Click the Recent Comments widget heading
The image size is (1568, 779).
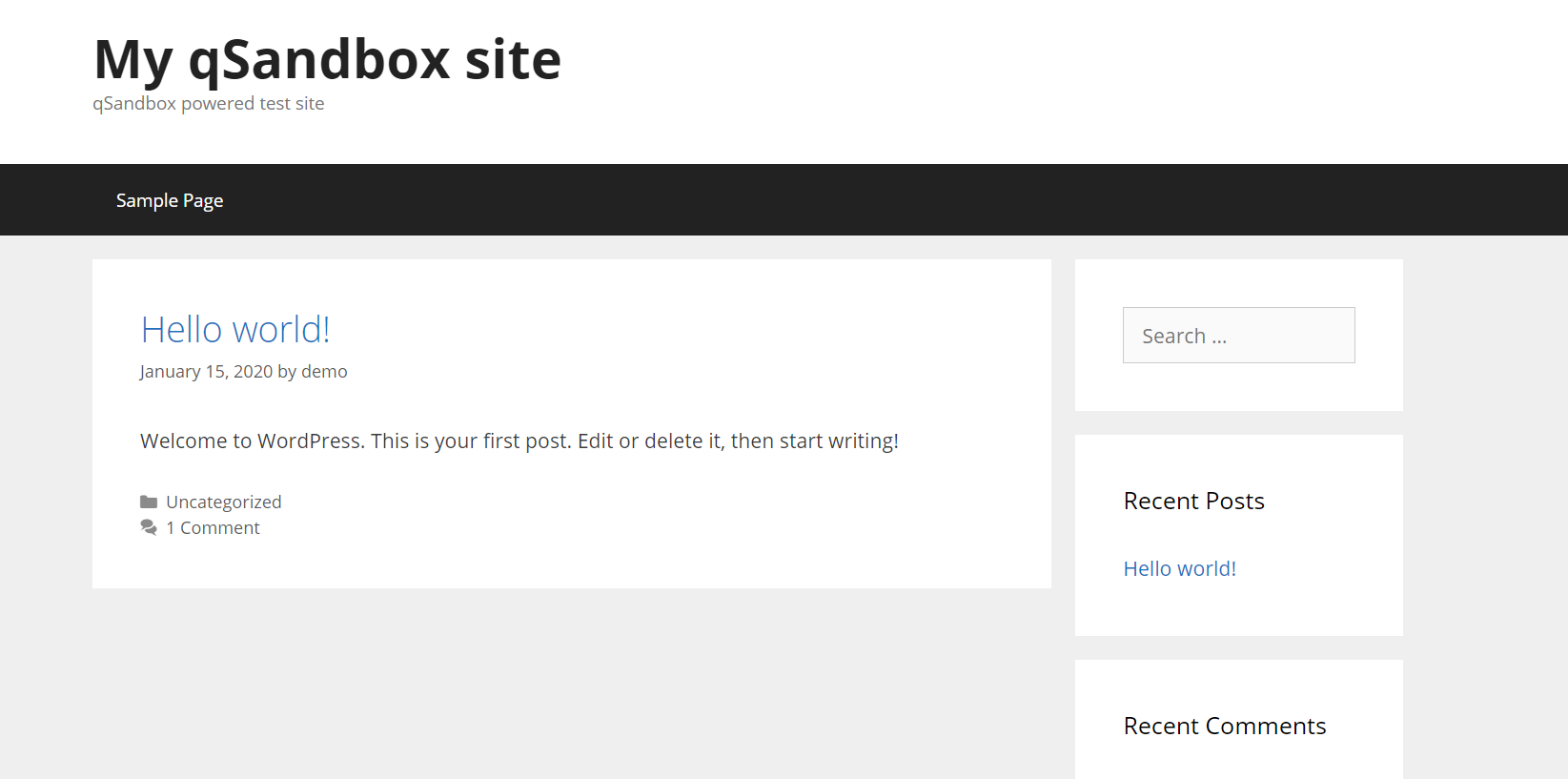click(x=1225, y=727)
